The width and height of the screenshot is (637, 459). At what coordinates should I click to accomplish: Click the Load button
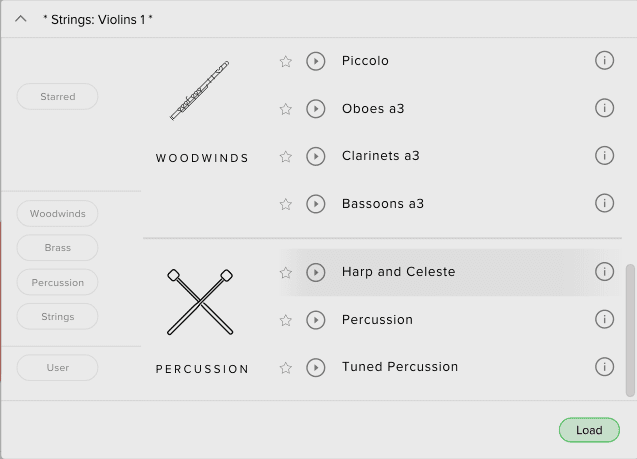589,430
